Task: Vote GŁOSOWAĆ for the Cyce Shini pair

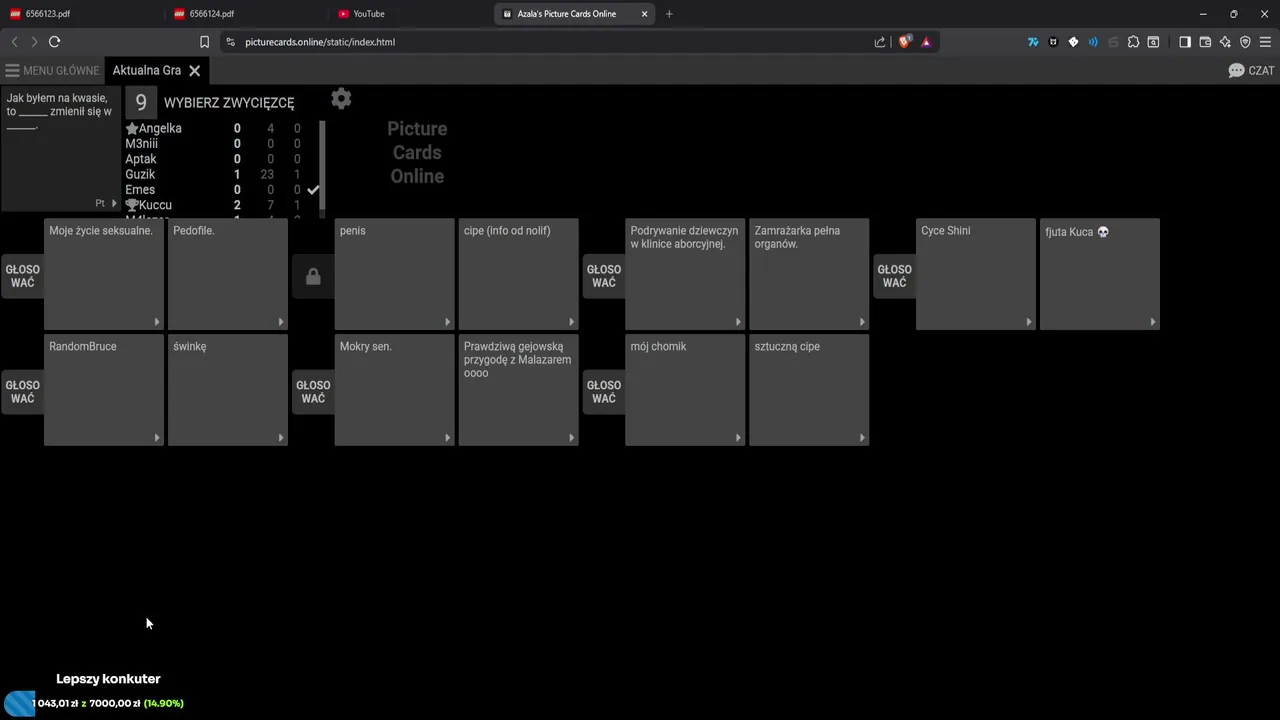Action: click(x=894, y=277)
